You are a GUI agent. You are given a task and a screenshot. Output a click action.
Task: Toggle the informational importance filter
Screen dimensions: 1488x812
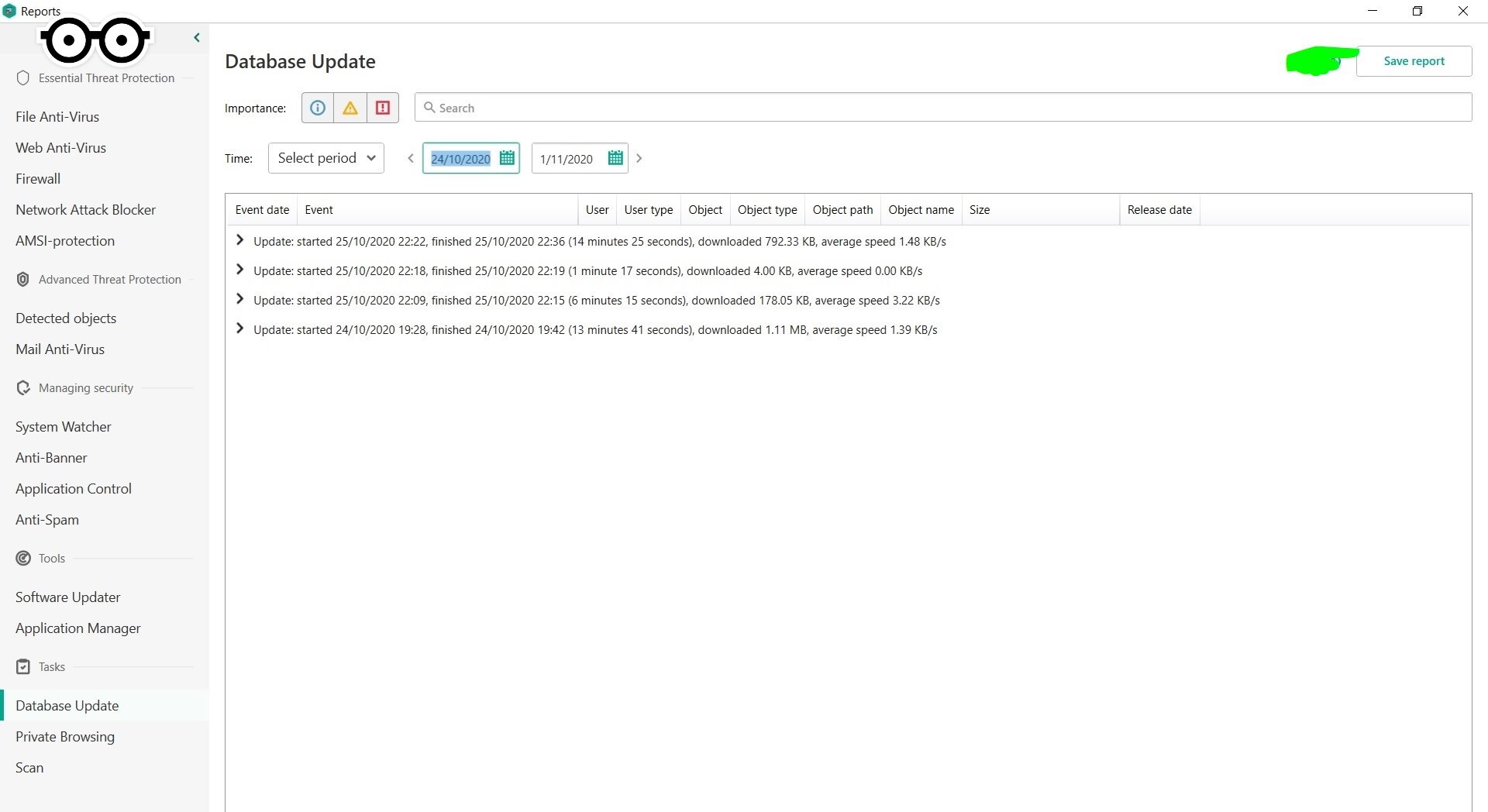pyautogui.click(x=318, y=108)
